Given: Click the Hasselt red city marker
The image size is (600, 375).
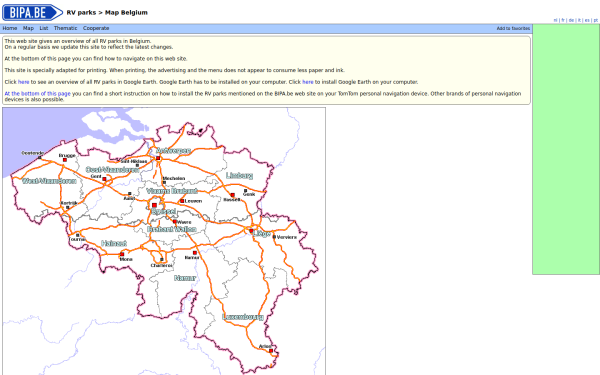Looking at the screenshot, I should click(x=232, y=195).
